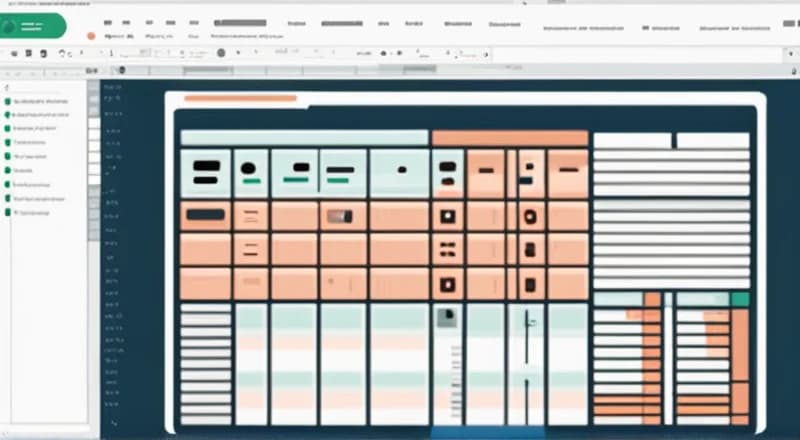800x440 pixels.
Task: Click the orange title bar above the spreadsheet
Action: [241, 98]
